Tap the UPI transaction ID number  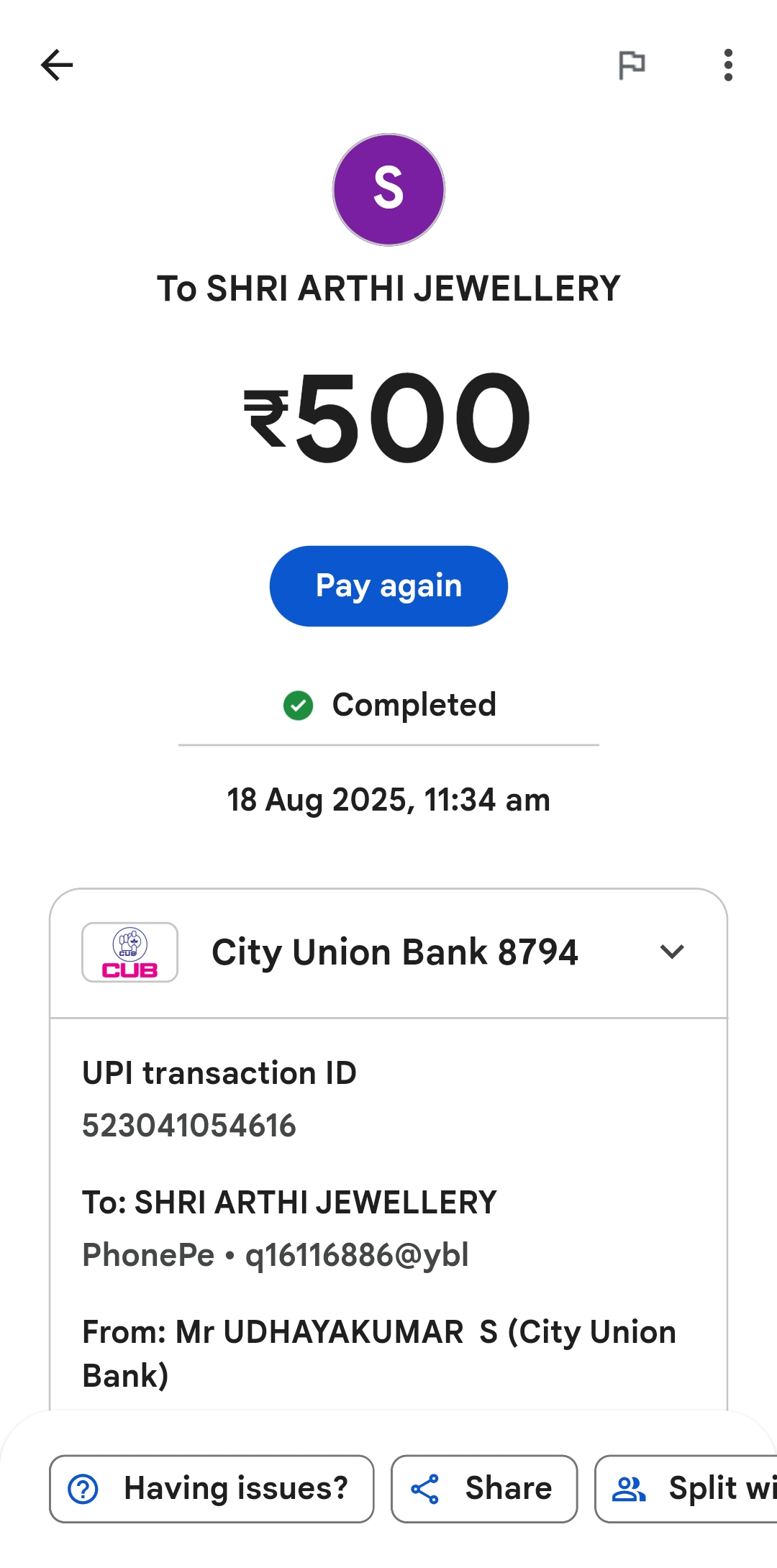click(x=189, y=1126)
